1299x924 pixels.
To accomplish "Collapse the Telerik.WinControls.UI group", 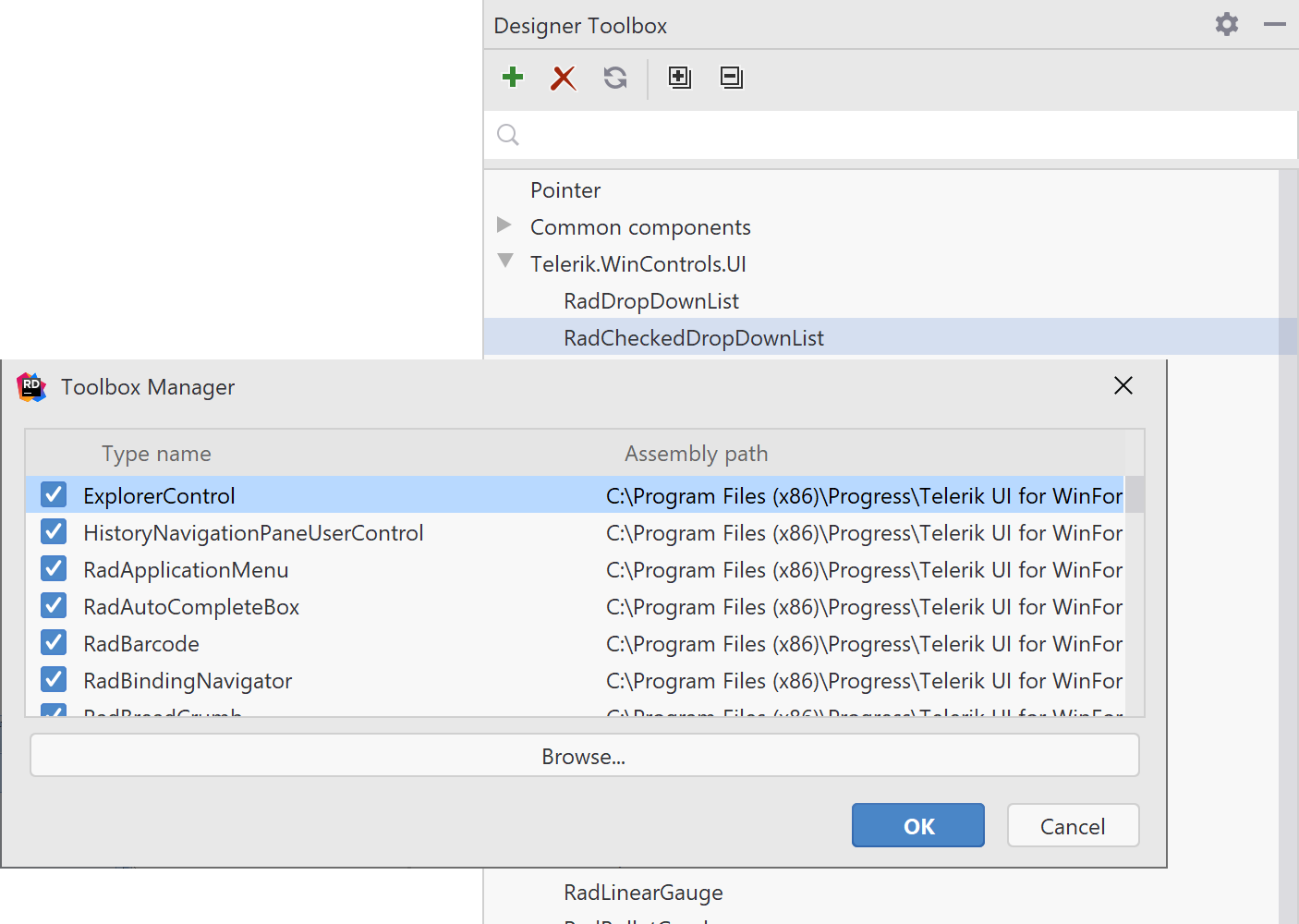I will pyautogui.click(x=505, y=261).
